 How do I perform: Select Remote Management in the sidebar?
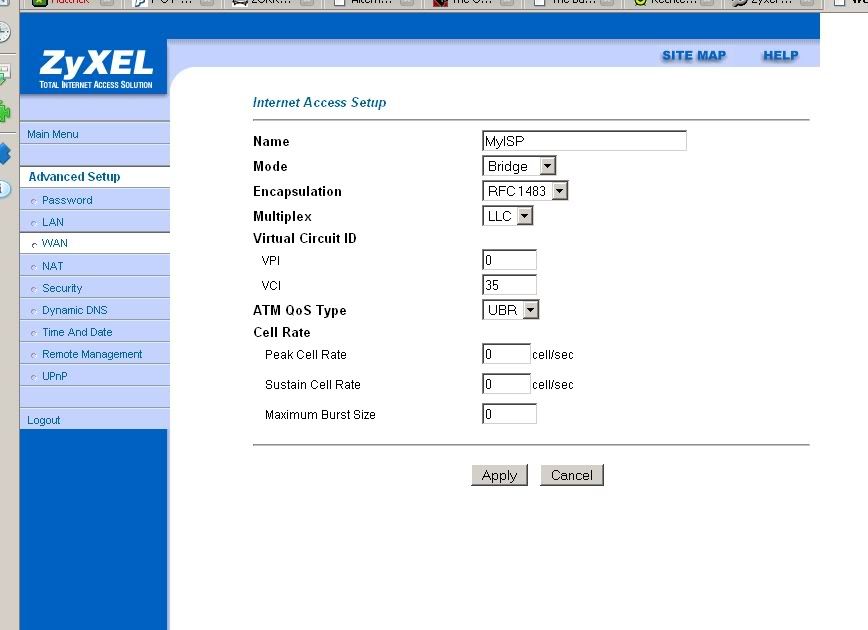[92, 354]
